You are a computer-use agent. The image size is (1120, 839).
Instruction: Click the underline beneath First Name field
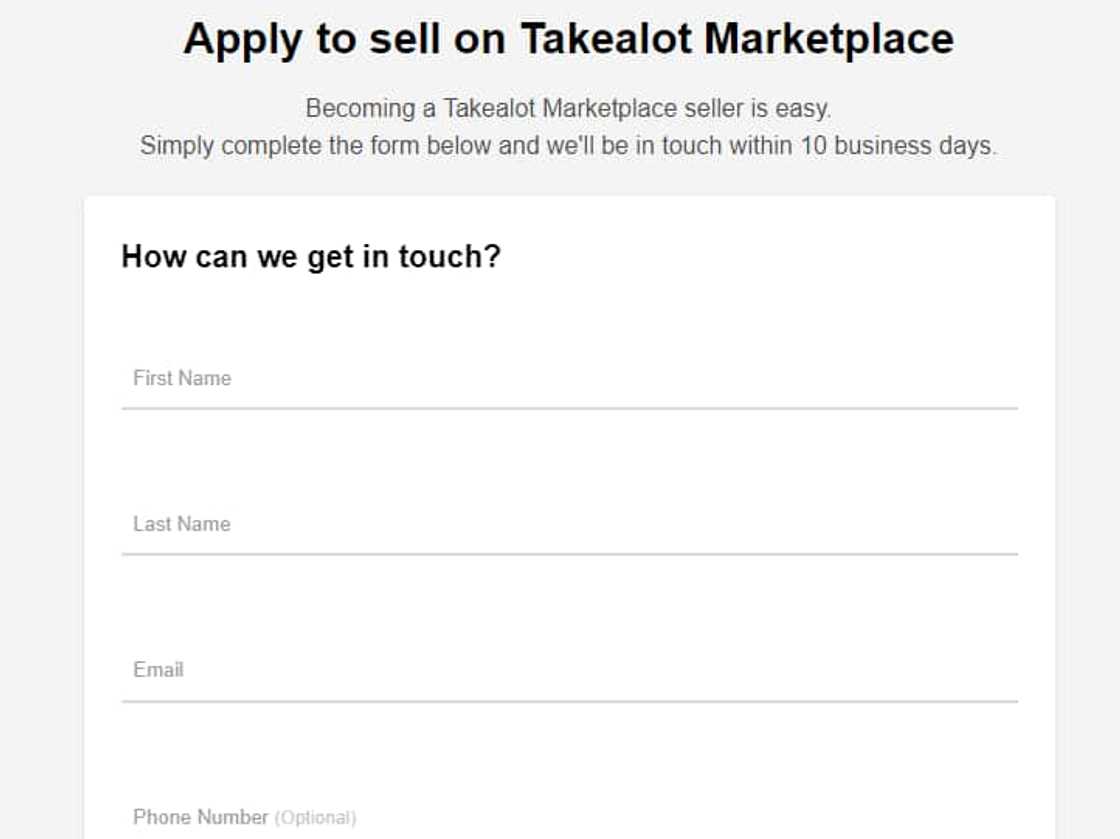pos(569,408)
